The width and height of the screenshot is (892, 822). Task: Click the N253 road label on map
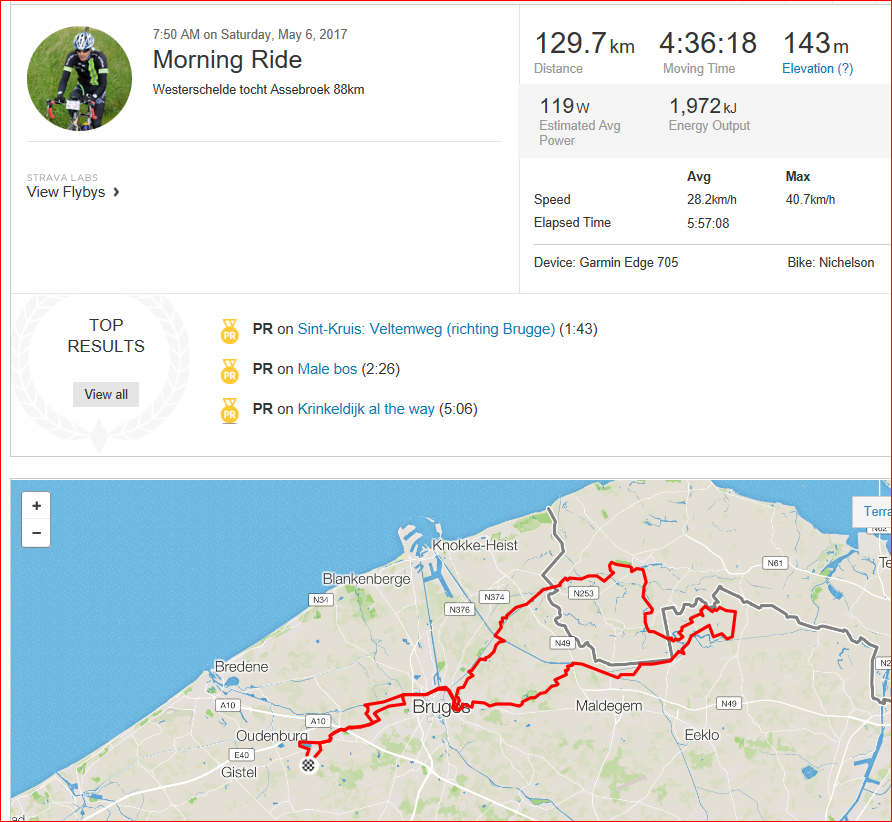[x=583, y=593]
